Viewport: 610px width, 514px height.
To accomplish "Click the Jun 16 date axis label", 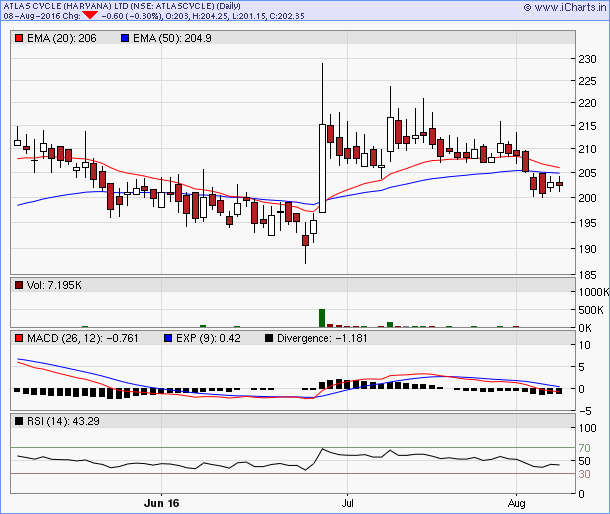I will click(161, 503).
